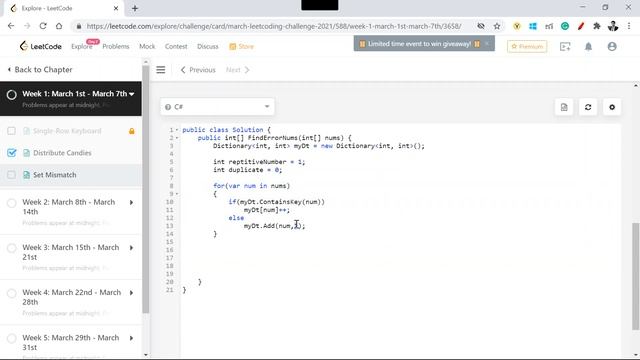640x360 pixels.
Task: Close the Explore - LeetCode tab
Action: point(116,8)
